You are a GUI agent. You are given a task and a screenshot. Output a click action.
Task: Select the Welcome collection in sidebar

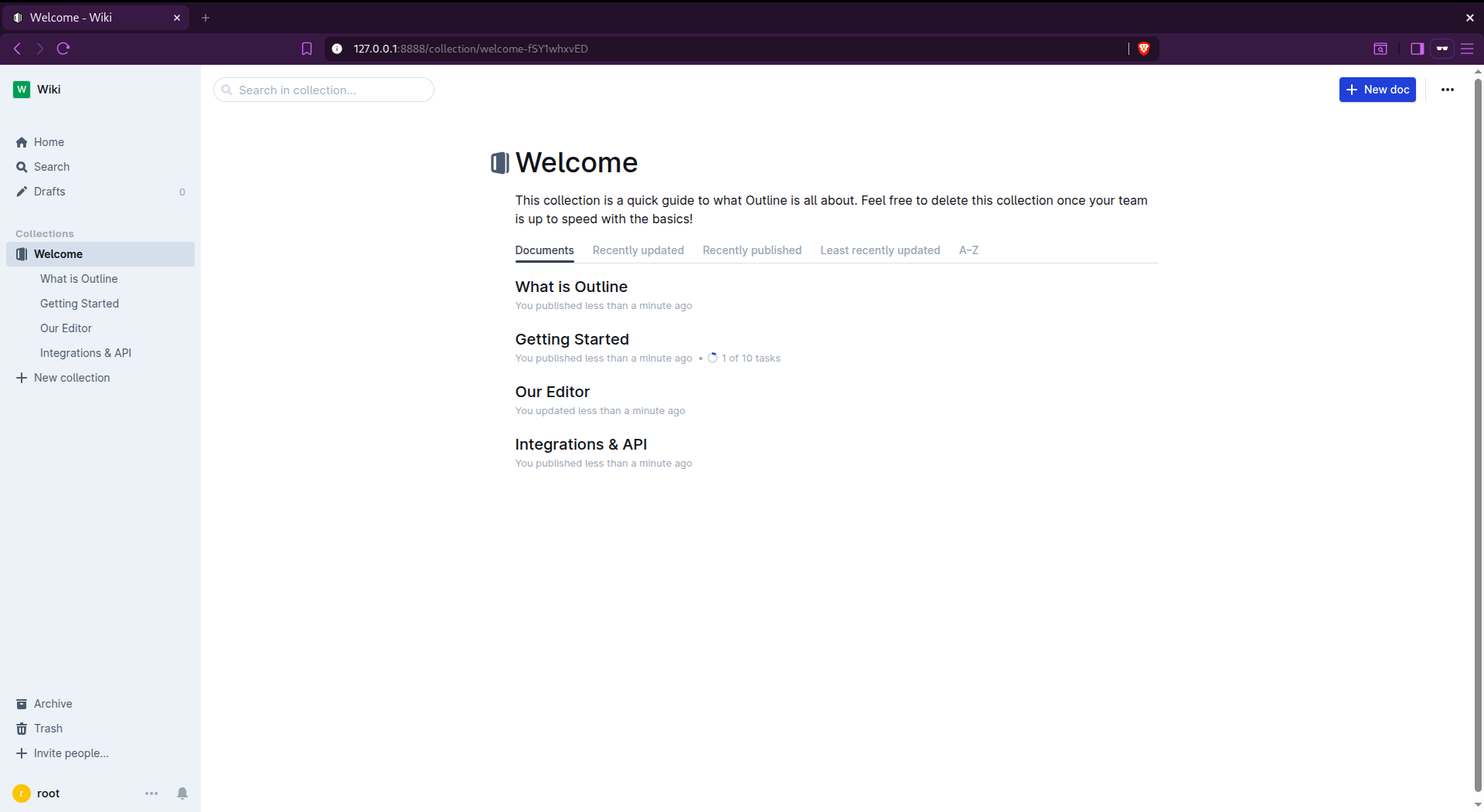[x=100, y=254]
